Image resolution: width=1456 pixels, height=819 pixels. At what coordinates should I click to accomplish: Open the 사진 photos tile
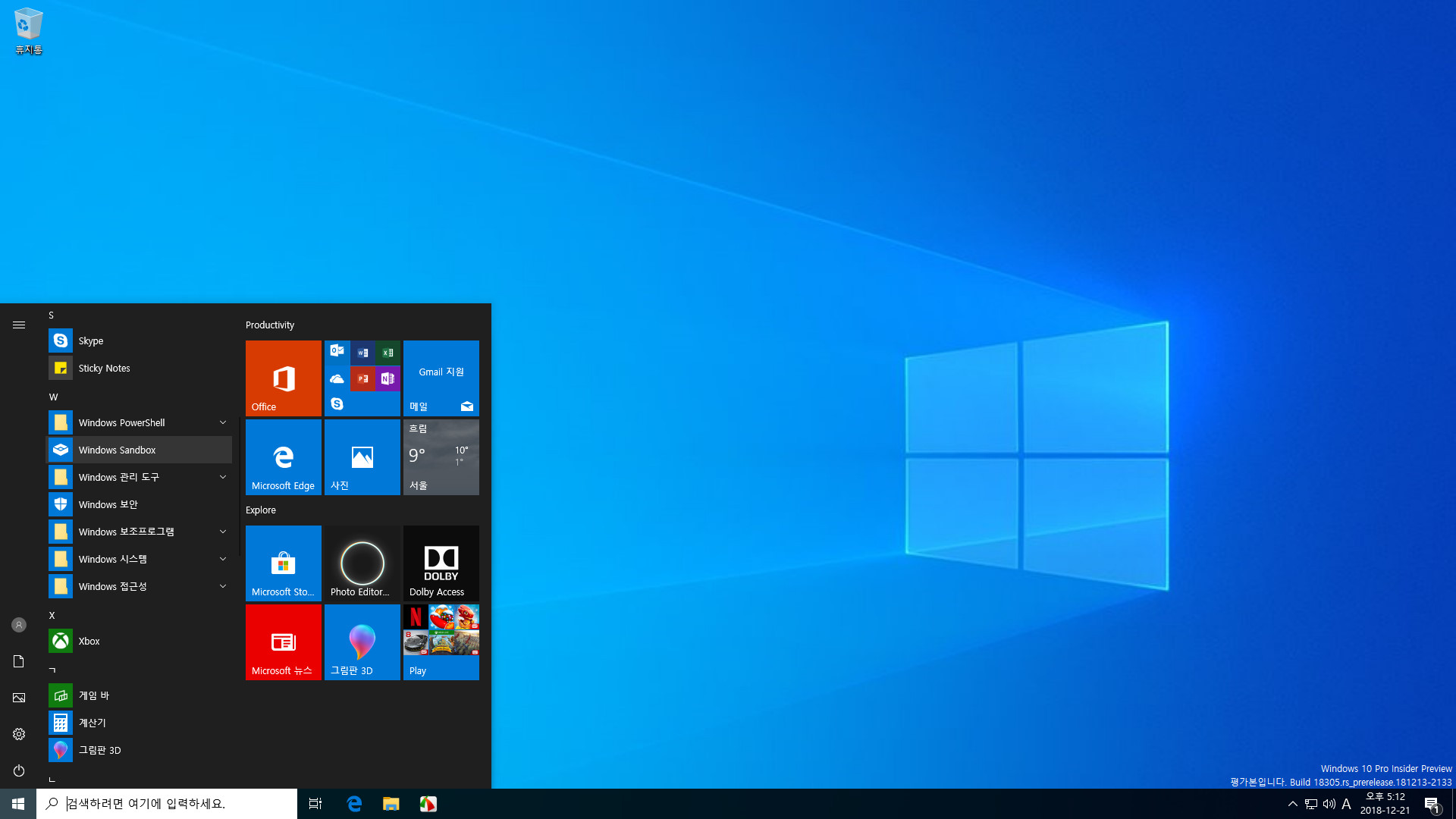(x=362, y=457)
